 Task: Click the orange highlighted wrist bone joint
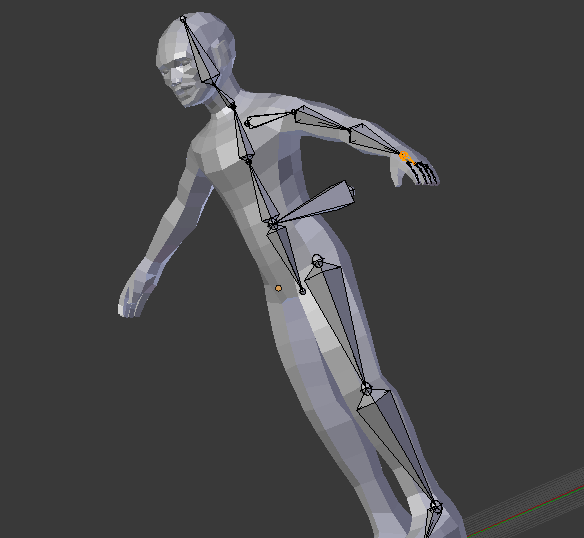(404, 155)
